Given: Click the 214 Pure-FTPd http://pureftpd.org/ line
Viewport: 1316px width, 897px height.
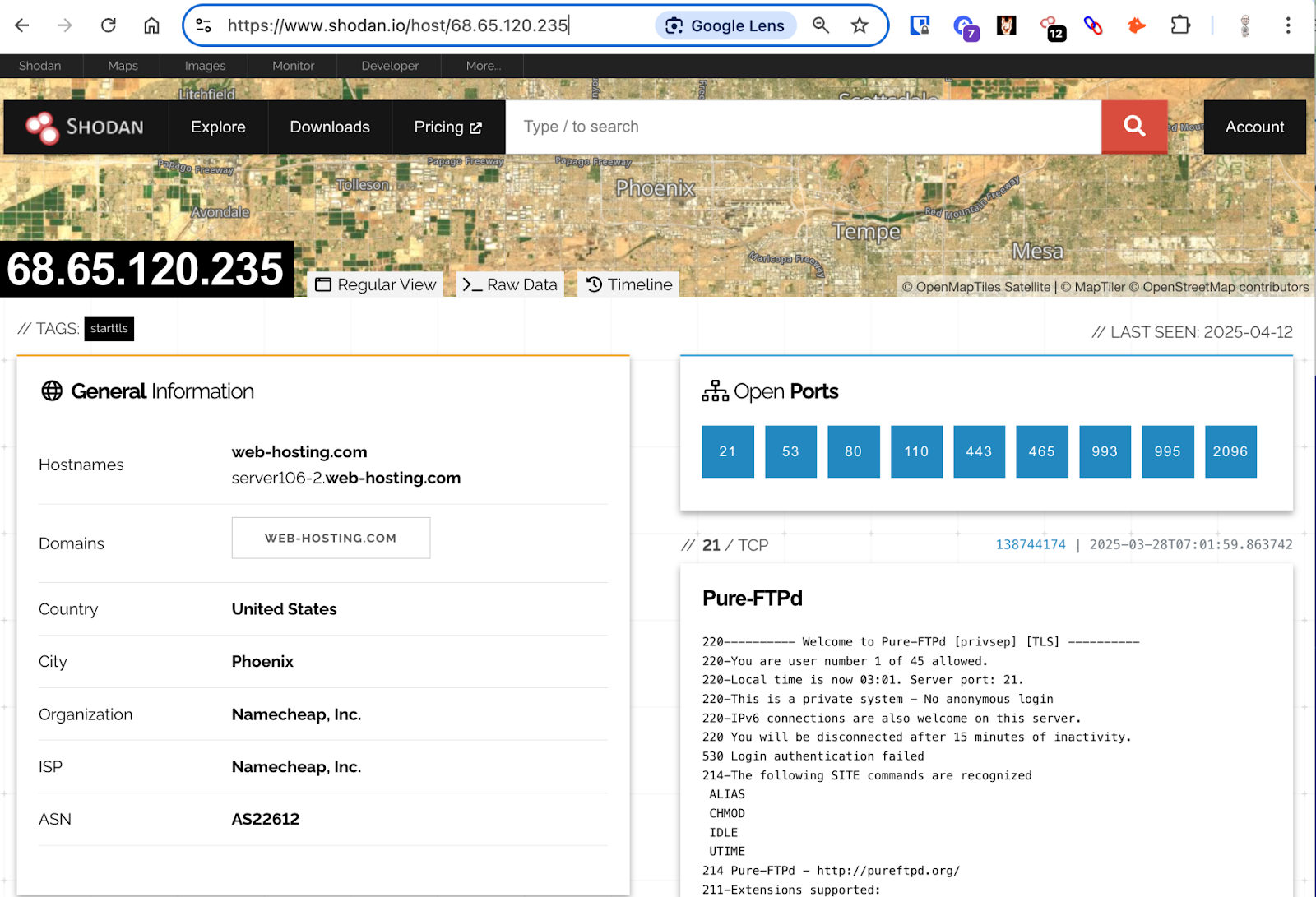Looking at the screenshot, I should [831, 871].
